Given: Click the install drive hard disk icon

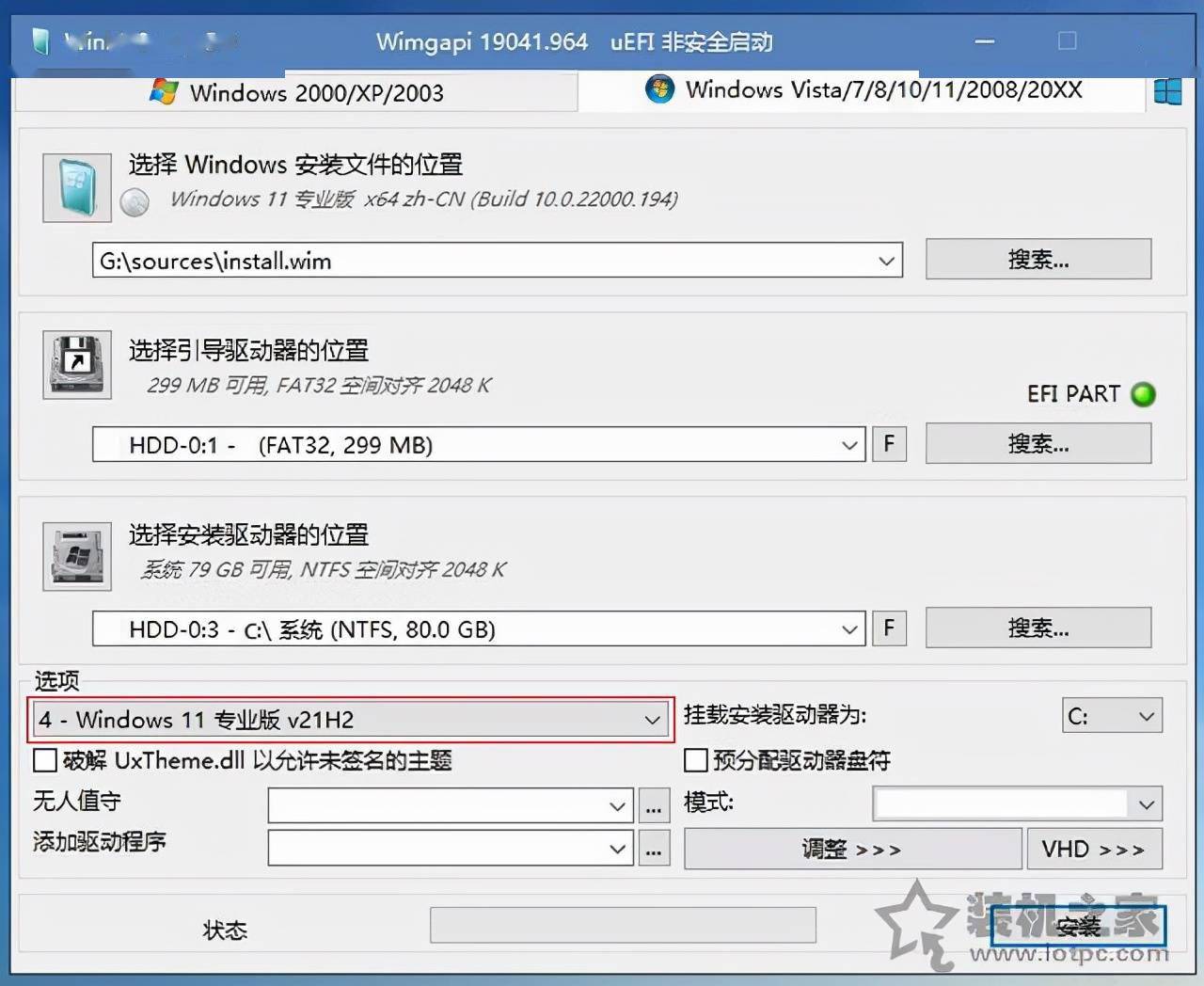Looking at the screenshot, I should tap(77, 557).
